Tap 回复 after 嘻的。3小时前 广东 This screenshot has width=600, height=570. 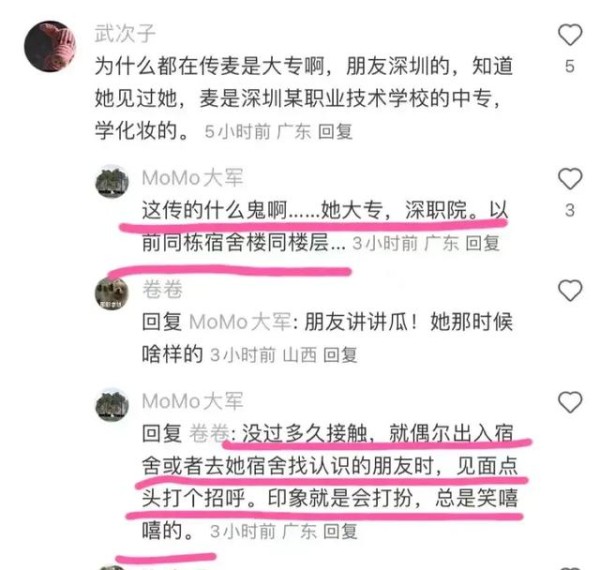tap(340, 531)
